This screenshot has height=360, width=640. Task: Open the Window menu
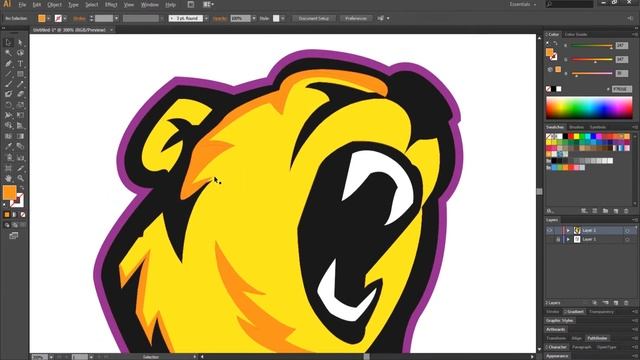coord(149,4)
